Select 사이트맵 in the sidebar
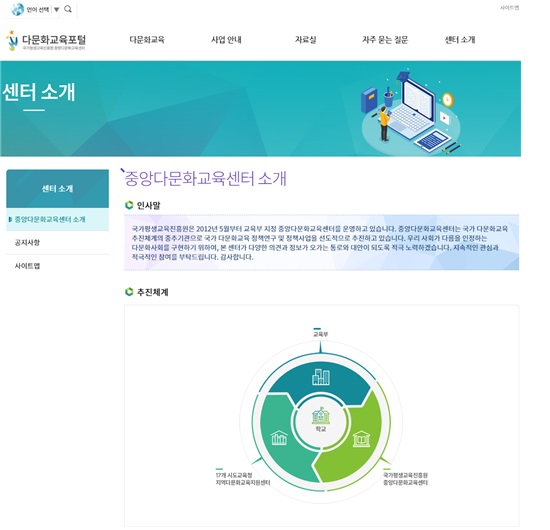The width and height of the screenshot is (550, 530). point(58,266)
